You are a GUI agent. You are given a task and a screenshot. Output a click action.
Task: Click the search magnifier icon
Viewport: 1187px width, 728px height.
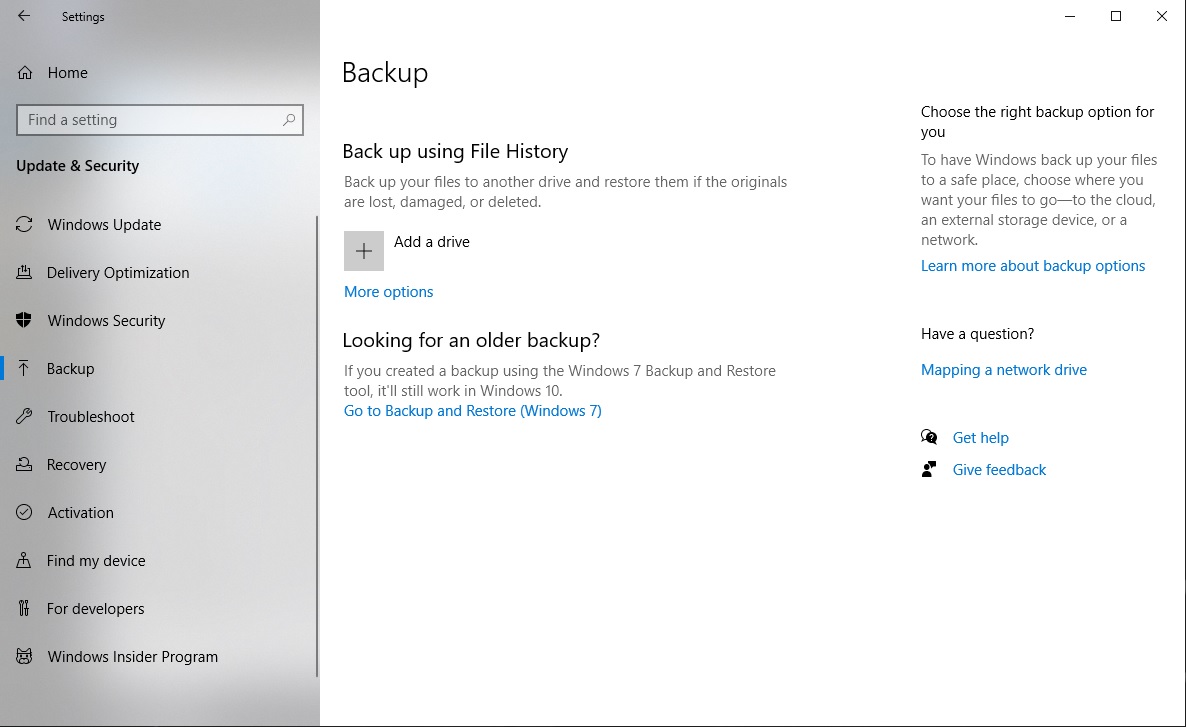click(288, 120)
